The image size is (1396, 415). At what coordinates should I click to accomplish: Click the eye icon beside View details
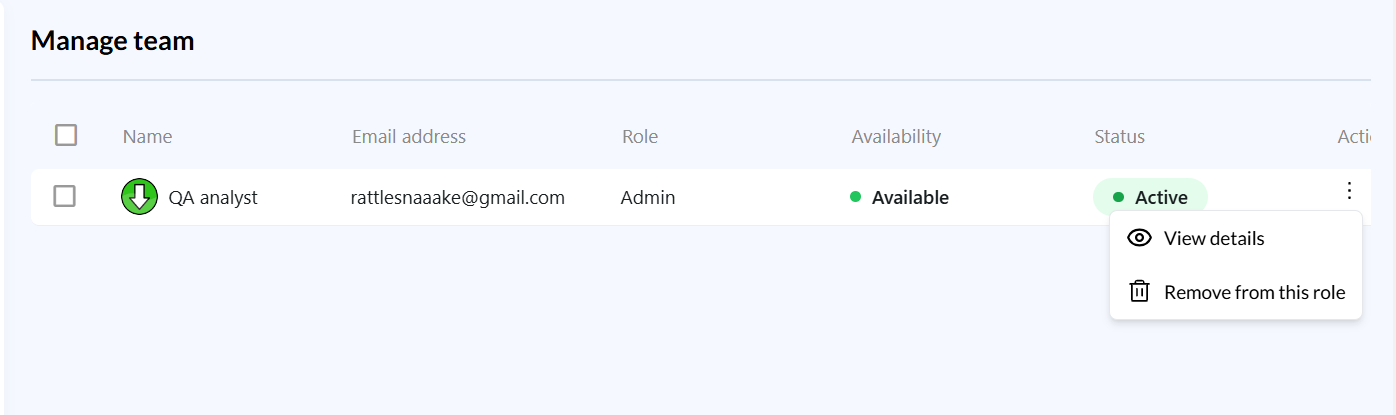(1139, 238)
